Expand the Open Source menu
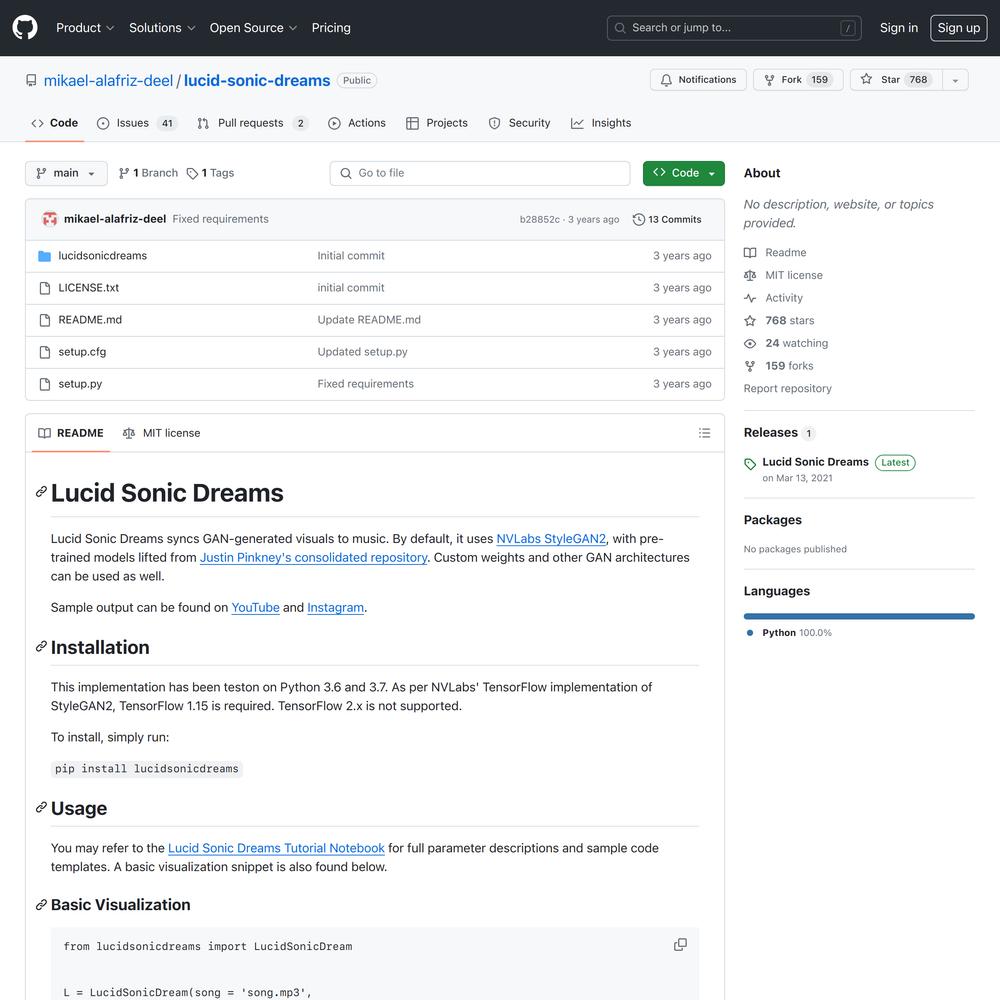The height and width of the screenshot is (1000, 1000). point(253,28)
